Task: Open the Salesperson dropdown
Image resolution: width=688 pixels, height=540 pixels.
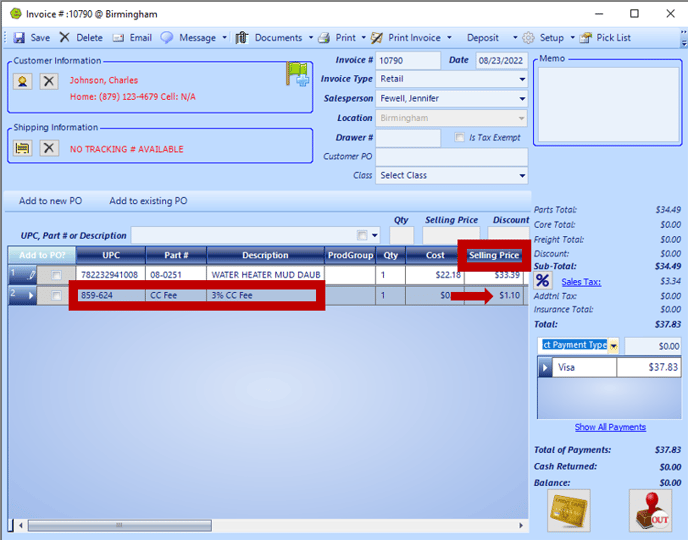Action: point(522,99)
